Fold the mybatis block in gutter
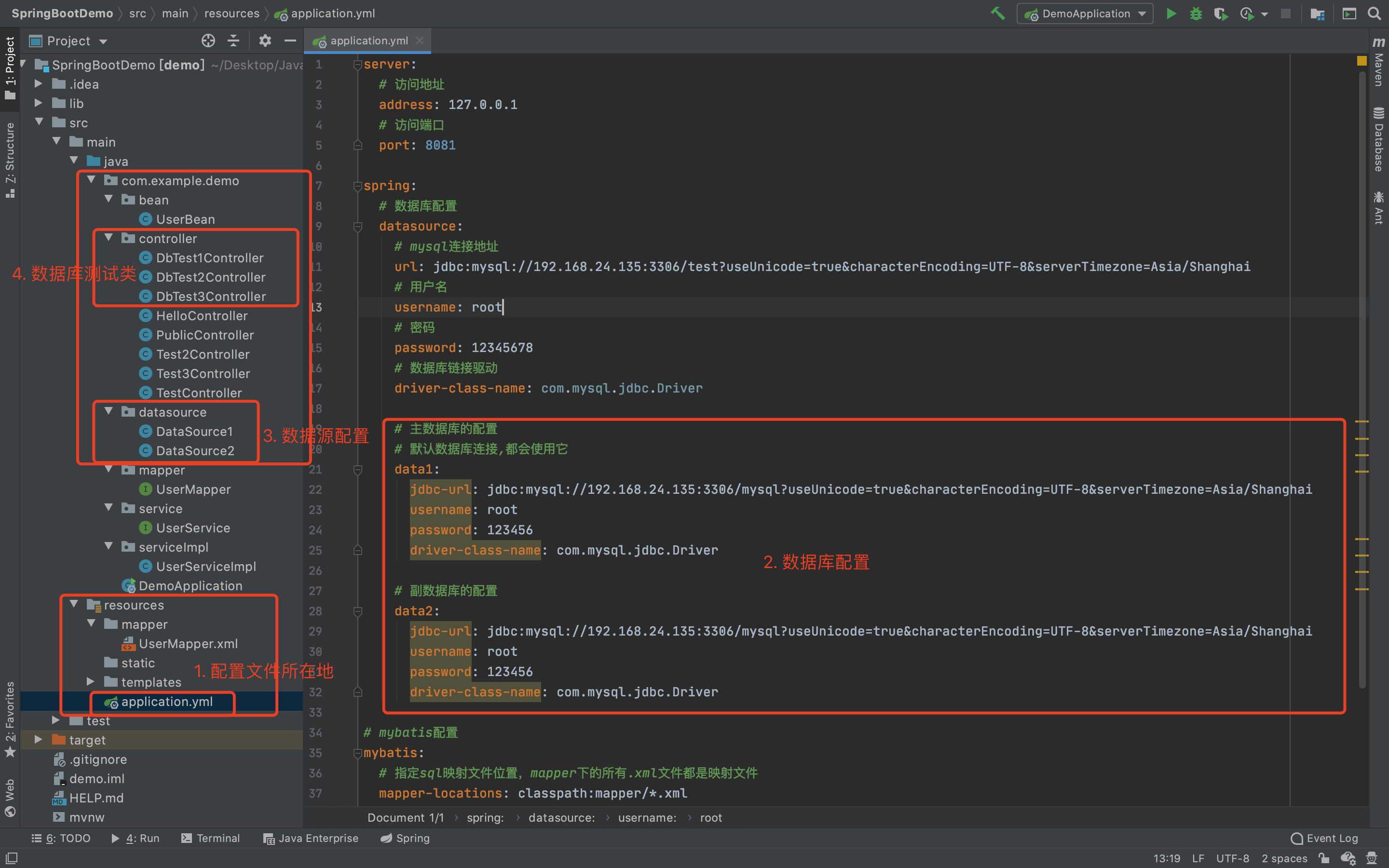The width and height of the screenshot is (1389, 868). click(357, 753)
